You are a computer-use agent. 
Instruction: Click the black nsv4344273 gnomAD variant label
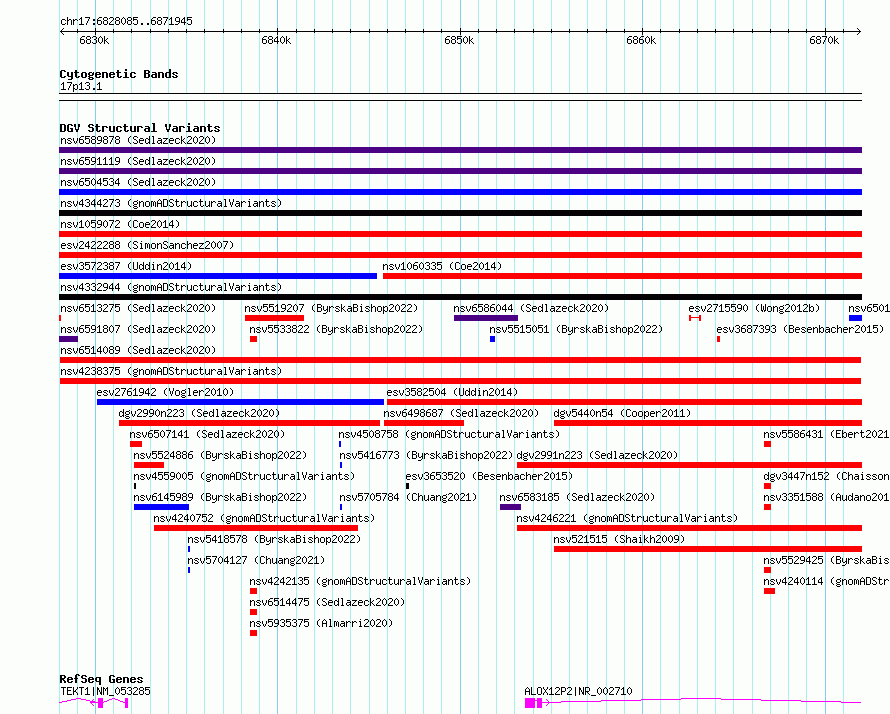click(171, 203)
